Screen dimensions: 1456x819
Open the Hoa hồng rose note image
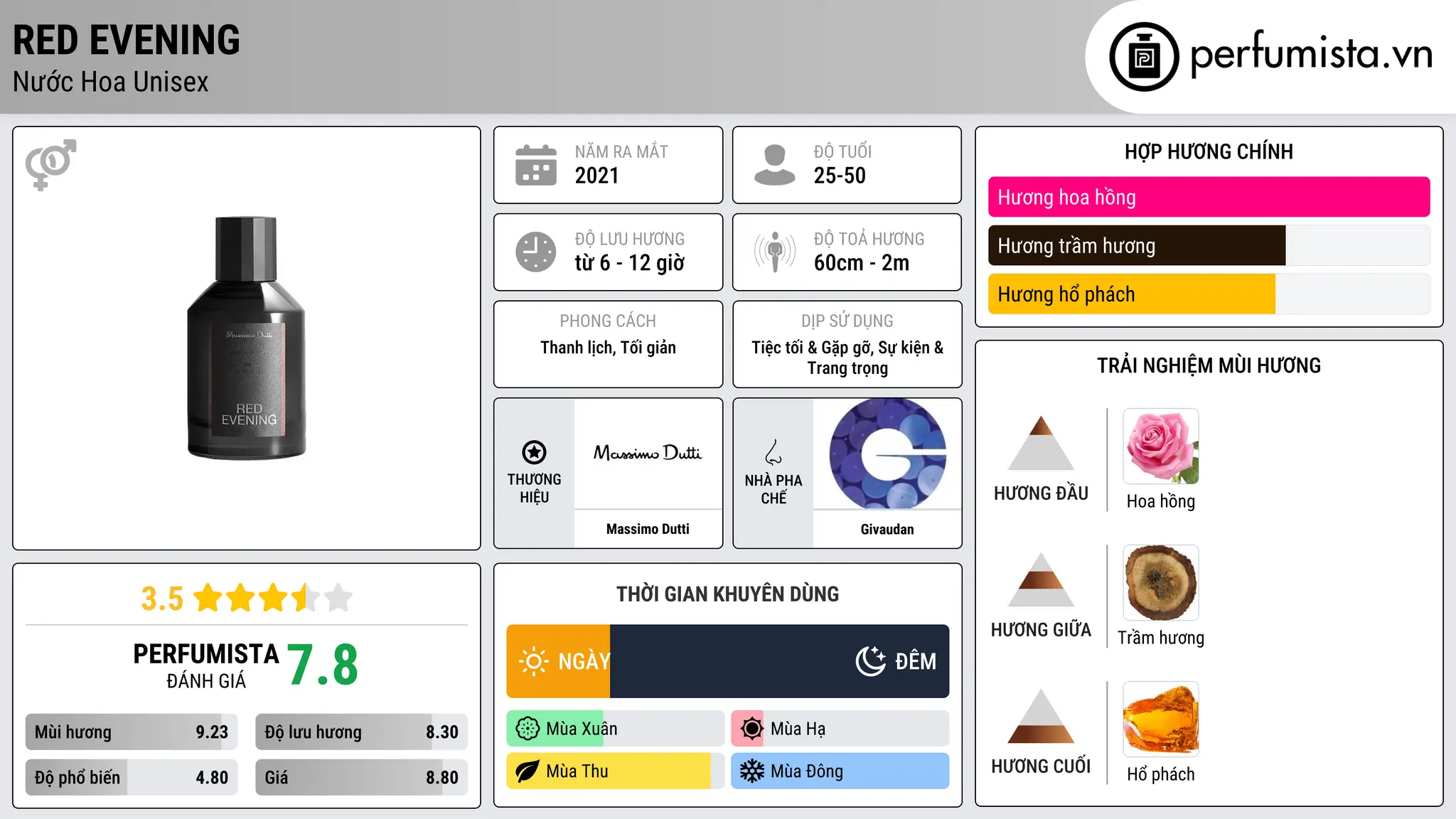[1161, 446]
